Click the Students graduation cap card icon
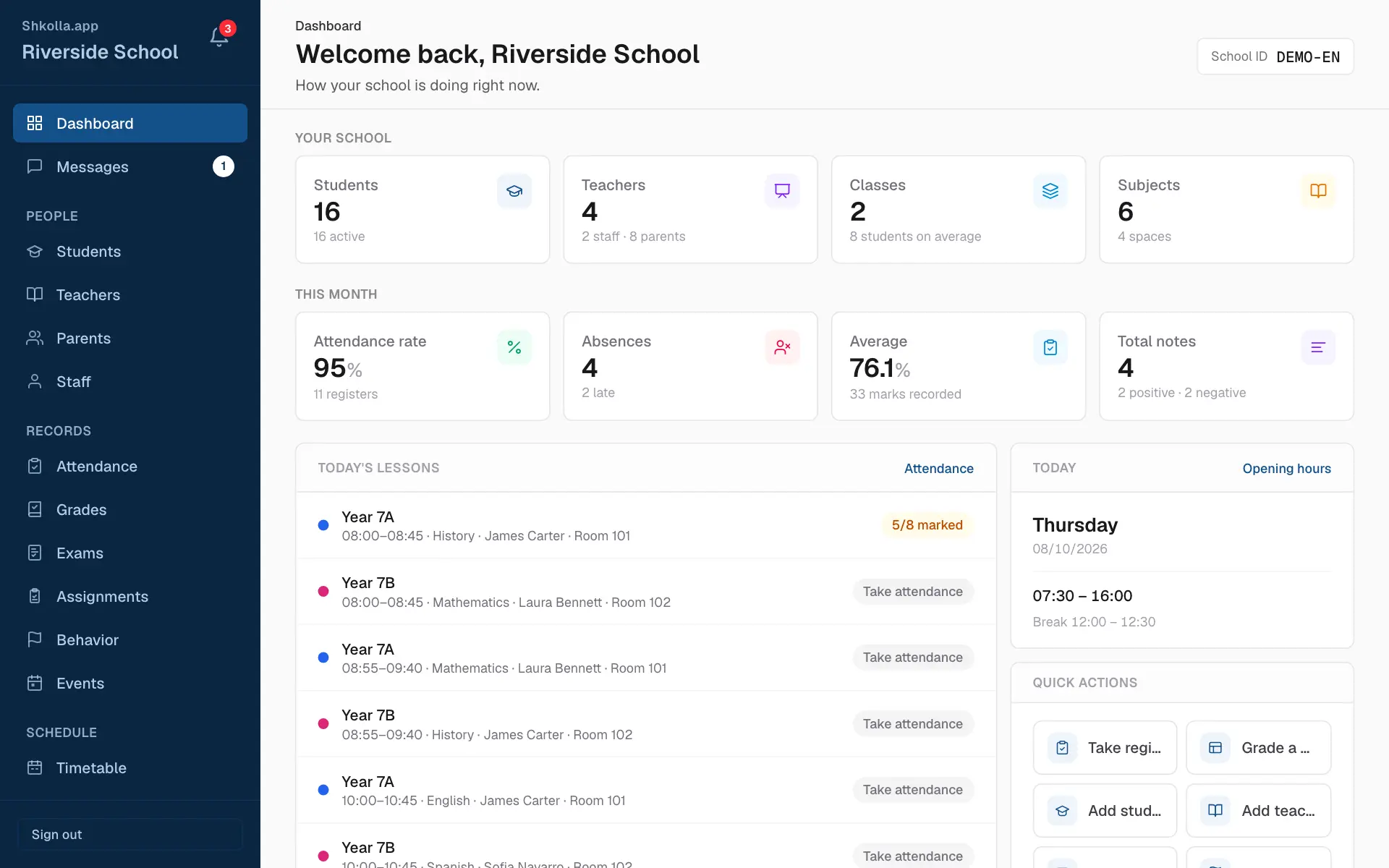This screenshot has width=1389, height=868. pos(514,191)
